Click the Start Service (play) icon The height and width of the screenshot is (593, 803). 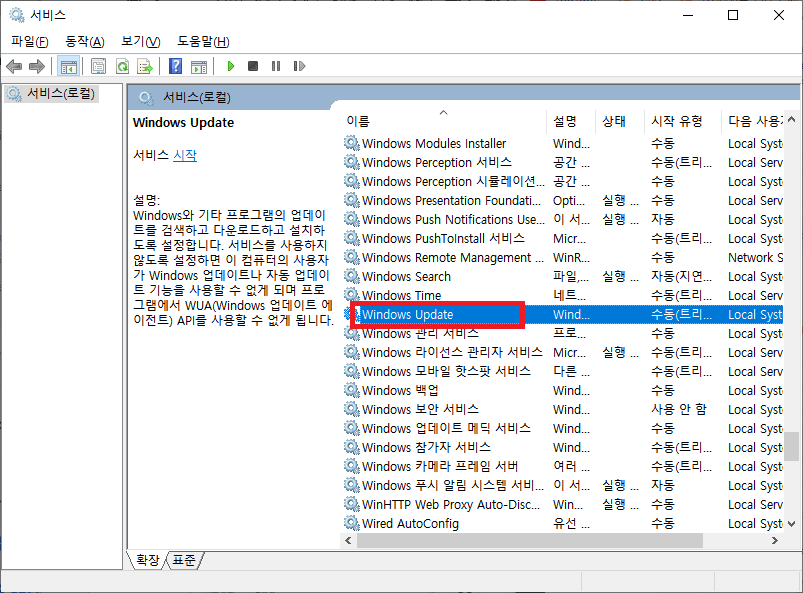231,66
